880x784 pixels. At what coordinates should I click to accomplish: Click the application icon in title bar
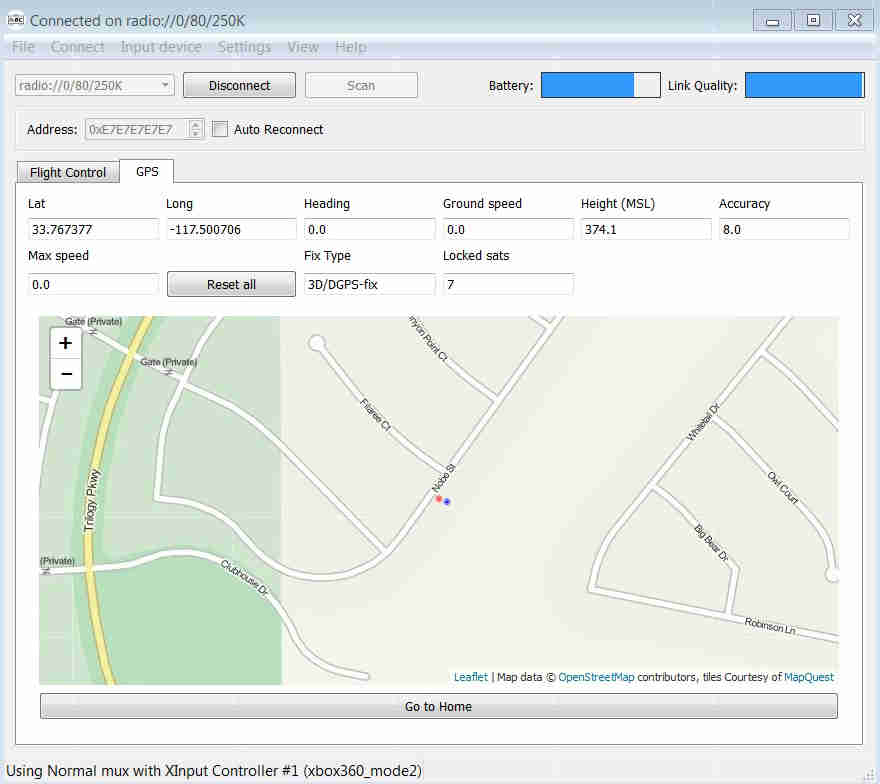(x=15, y=20)
